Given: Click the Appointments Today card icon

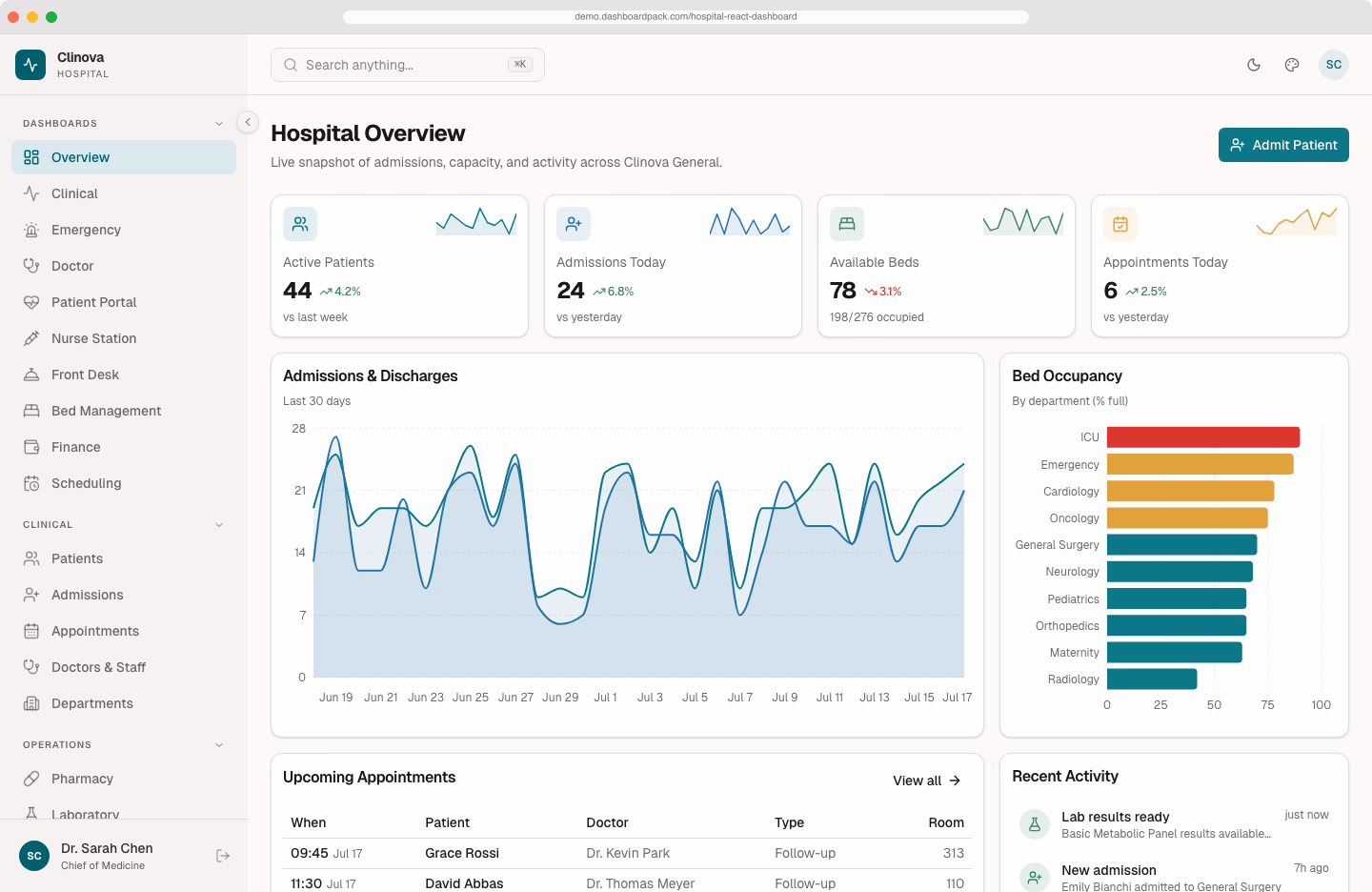Looking at the screenshot, I should [1120, 224].
